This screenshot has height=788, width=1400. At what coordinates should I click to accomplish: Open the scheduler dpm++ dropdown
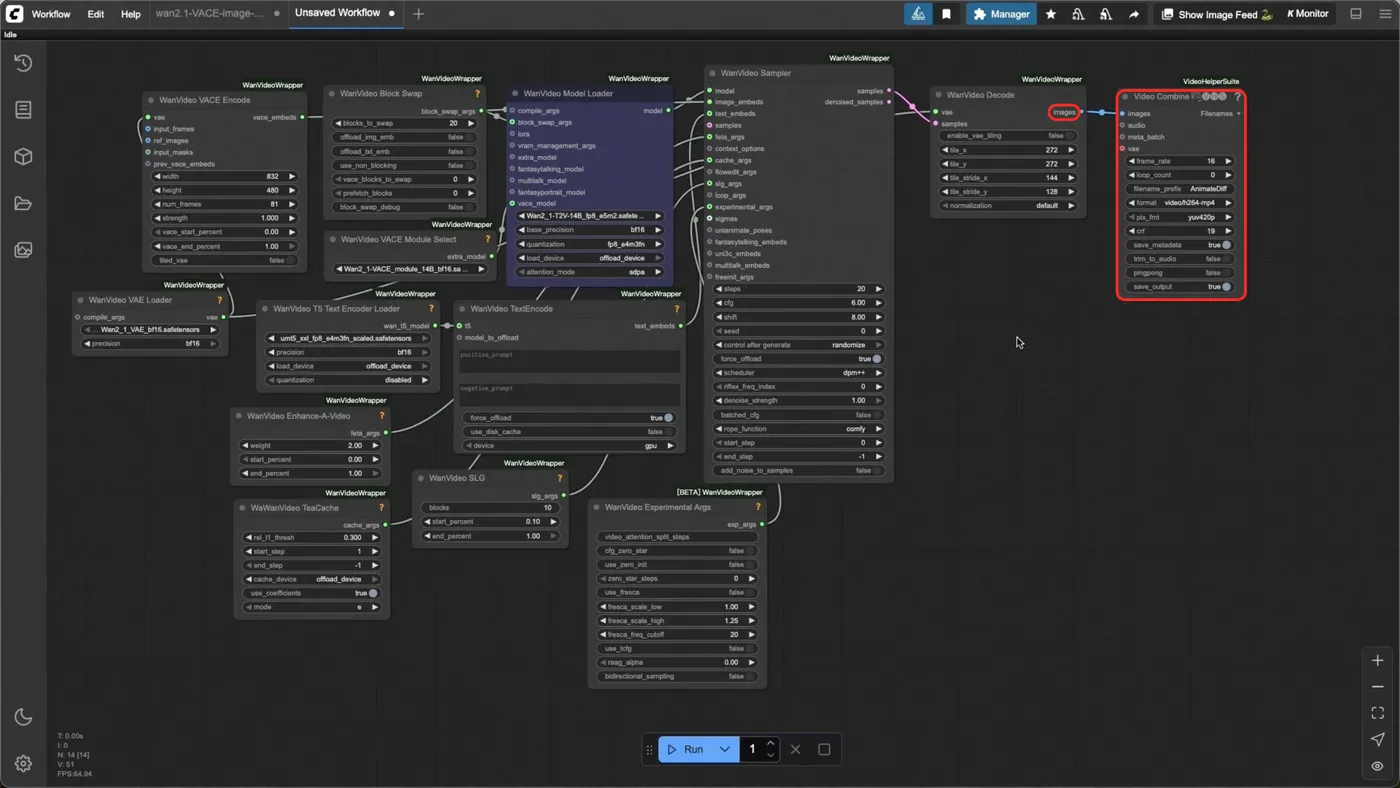pyautogui.click(x=798, y=373)
